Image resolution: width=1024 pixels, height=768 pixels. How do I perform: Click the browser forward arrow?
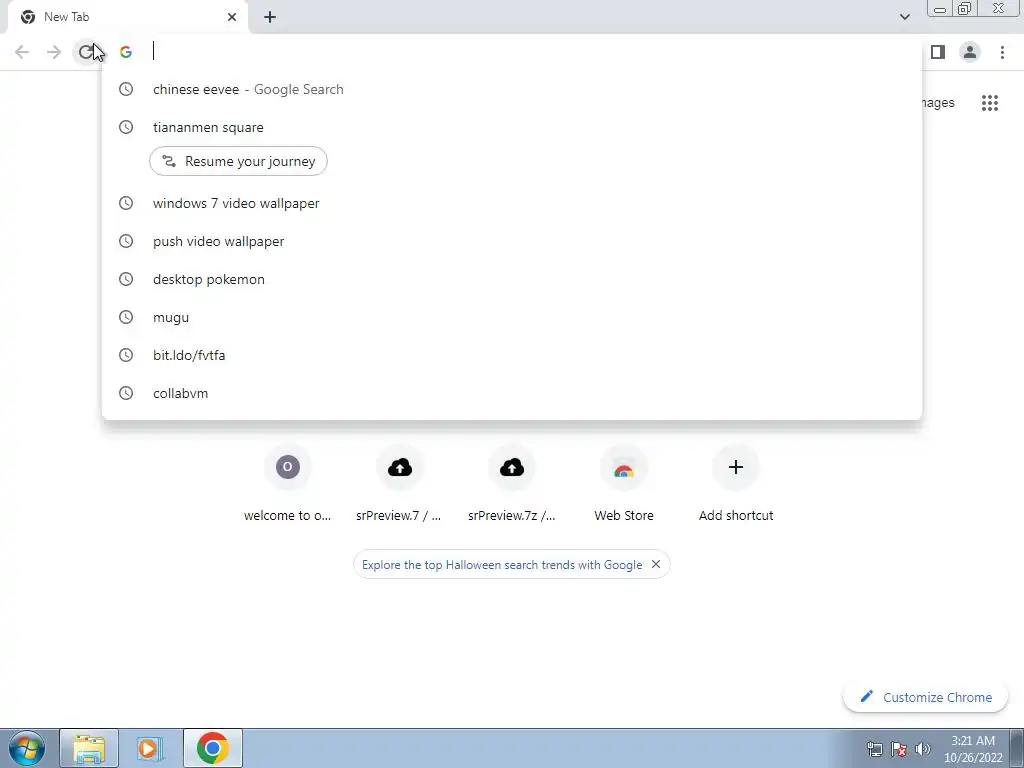click(54, 52)
